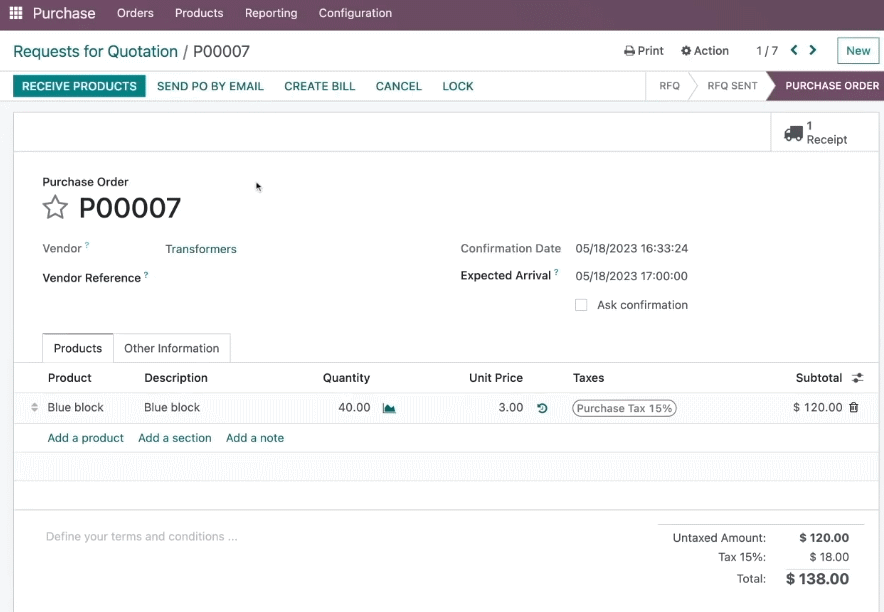
Task: Click the Print printer icon
Action: coord(629,51)
